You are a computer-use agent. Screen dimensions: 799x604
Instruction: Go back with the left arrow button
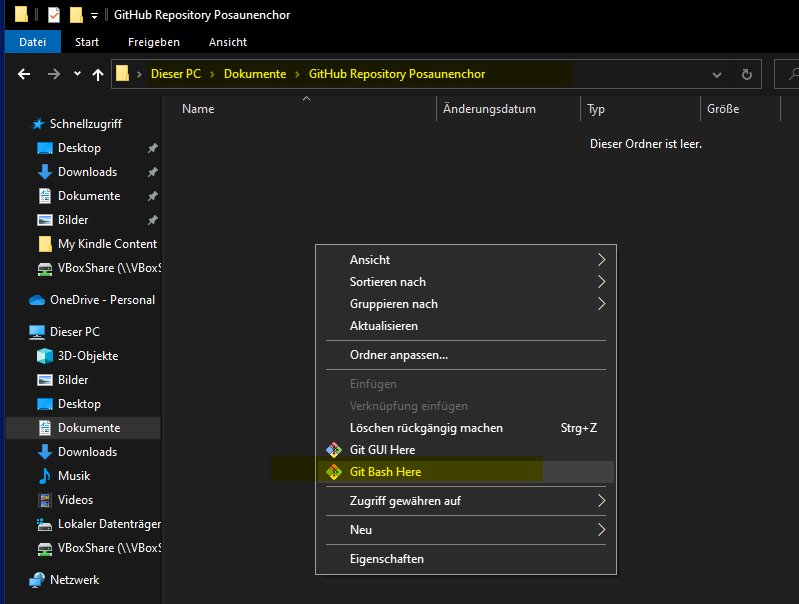[24, 74]
